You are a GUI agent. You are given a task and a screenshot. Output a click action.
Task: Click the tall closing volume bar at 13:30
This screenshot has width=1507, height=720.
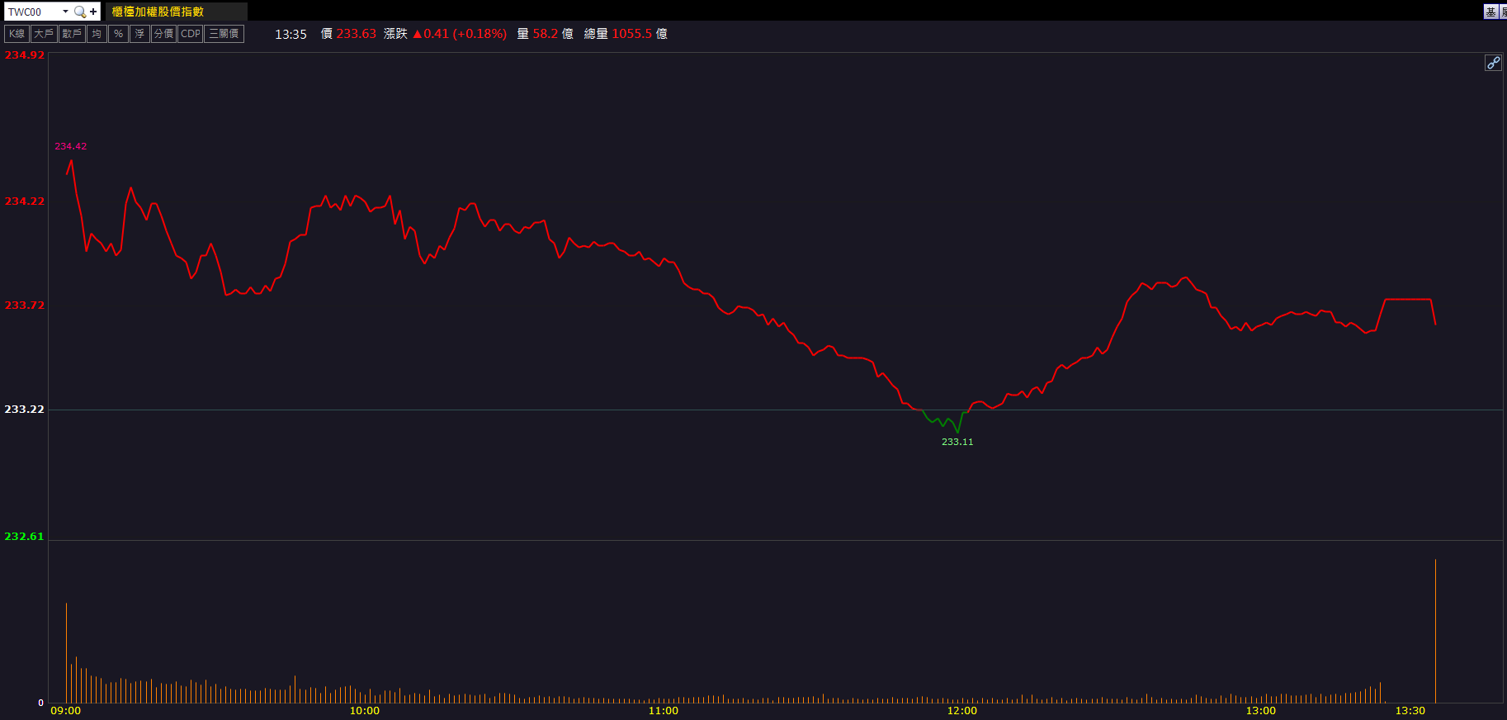(1435, 631)
